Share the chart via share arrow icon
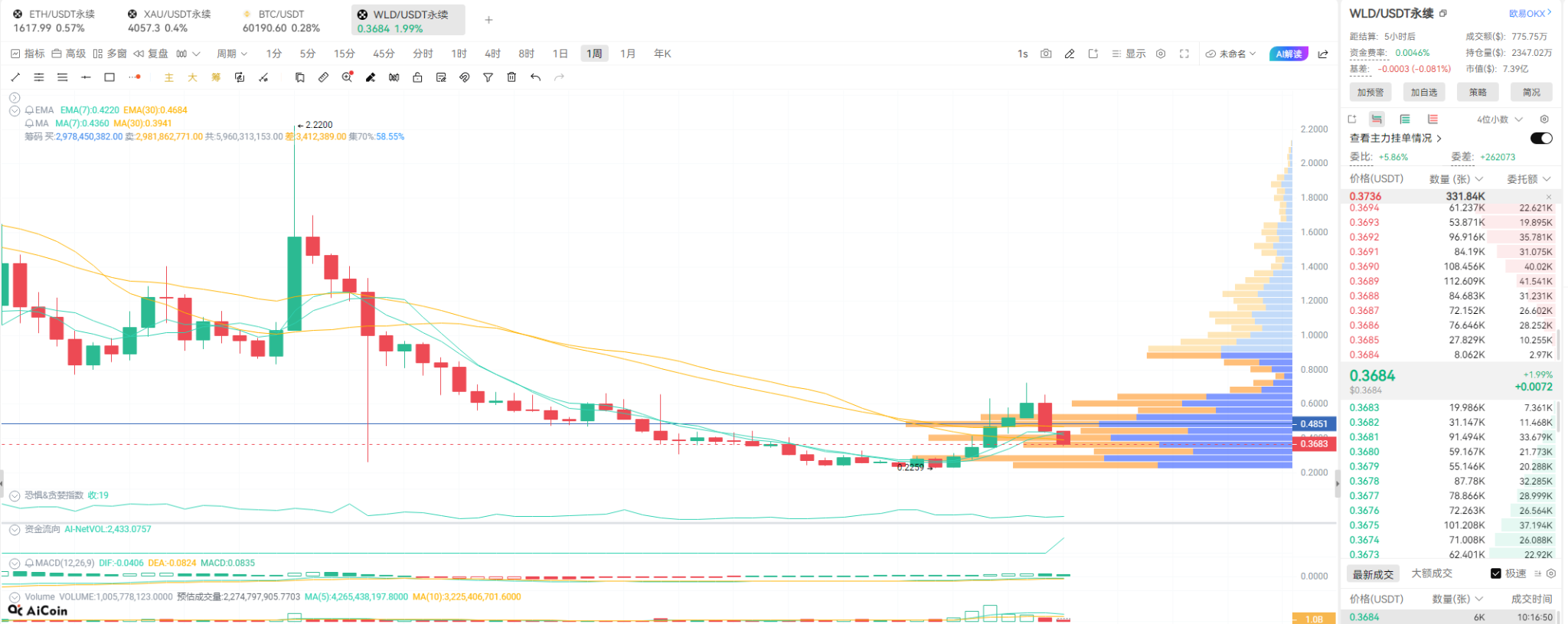Screen dimensions: 1568x624 (x=1323, y=54)
